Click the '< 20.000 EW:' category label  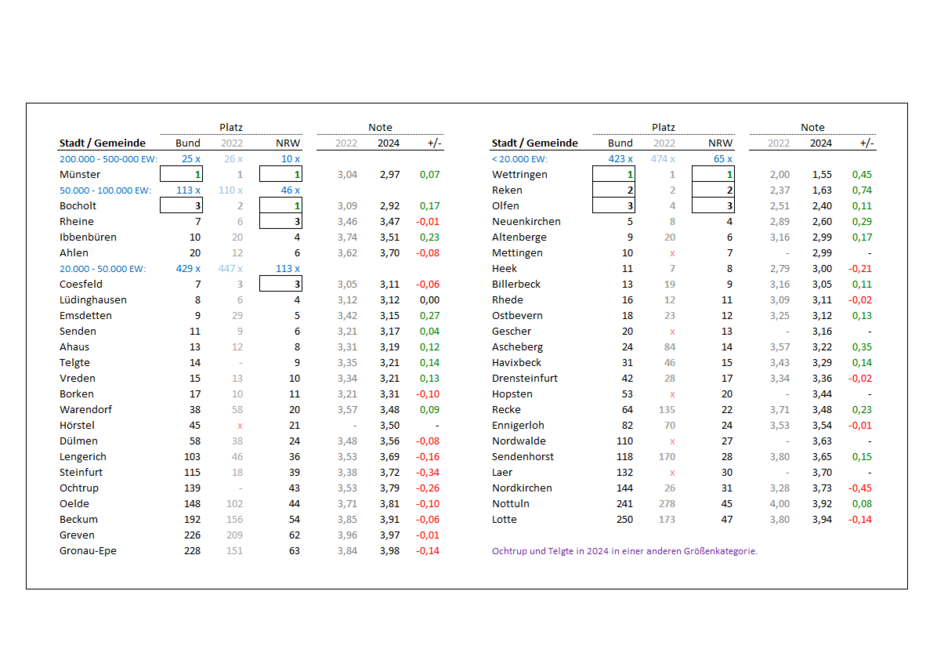click(x=520, y=159)
